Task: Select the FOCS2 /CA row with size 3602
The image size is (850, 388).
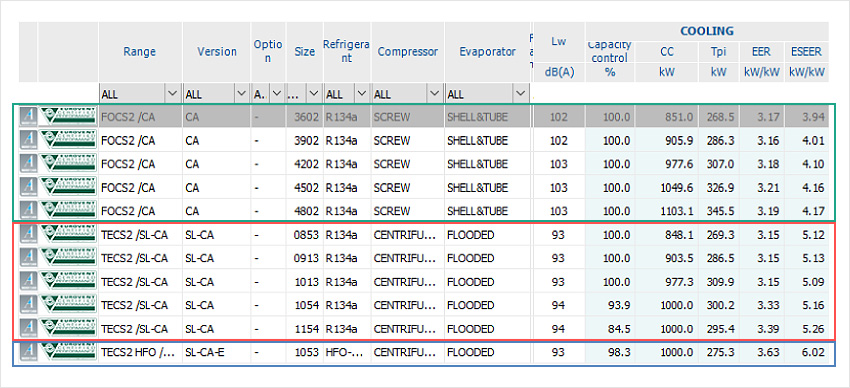Action: (x=424, y=117)
